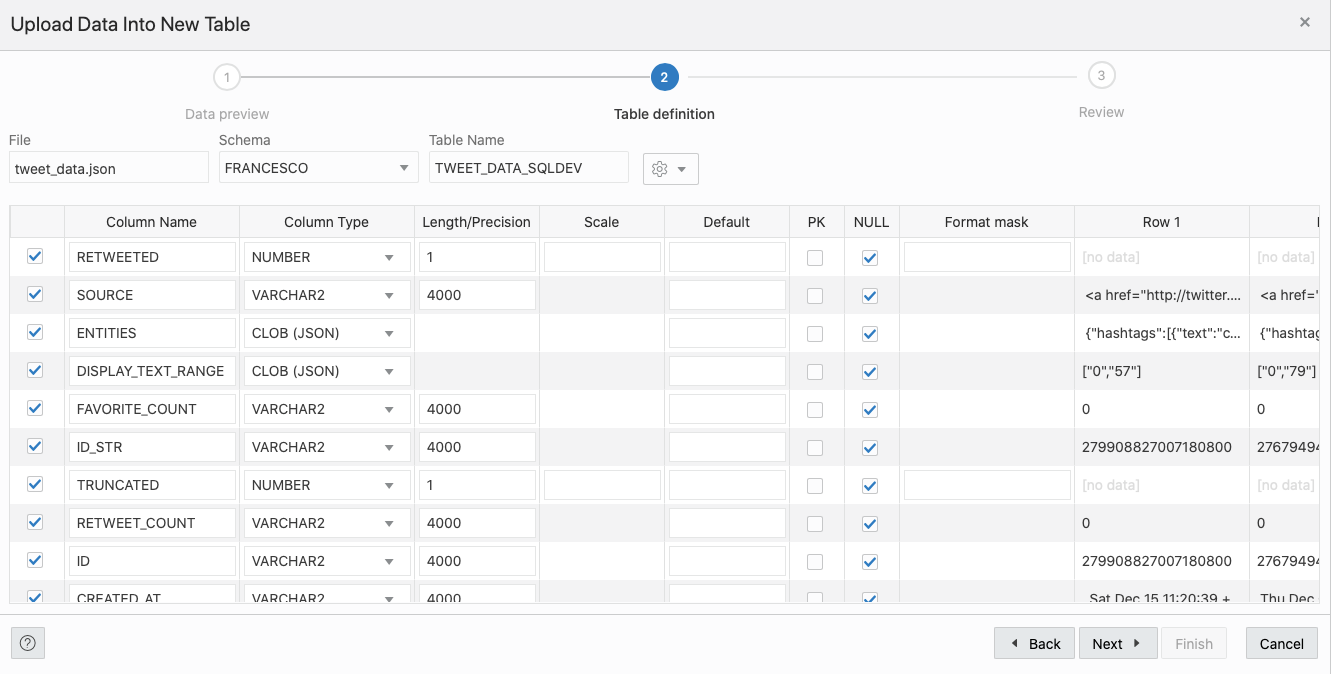Uncheck the RETWEETED column include checkbox

pos(35,256)
